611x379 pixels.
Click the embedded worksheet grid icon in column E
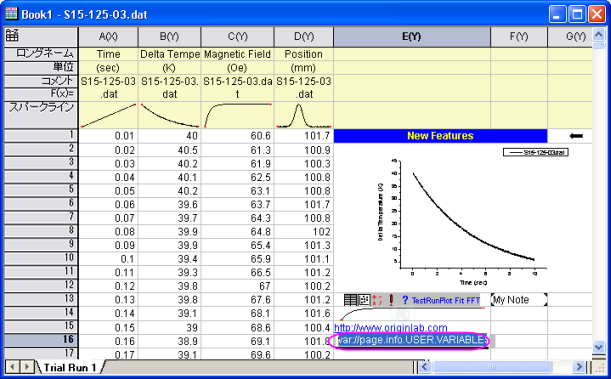pos(350,300)
